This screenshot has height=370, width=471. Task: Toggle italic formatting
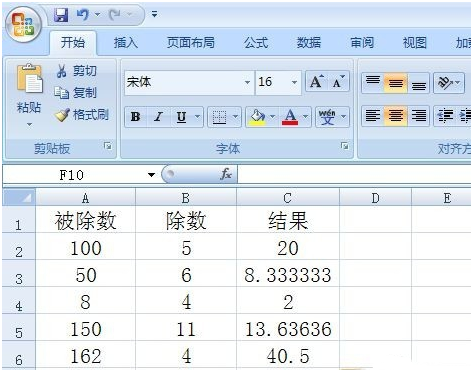[x=158, y=117]
